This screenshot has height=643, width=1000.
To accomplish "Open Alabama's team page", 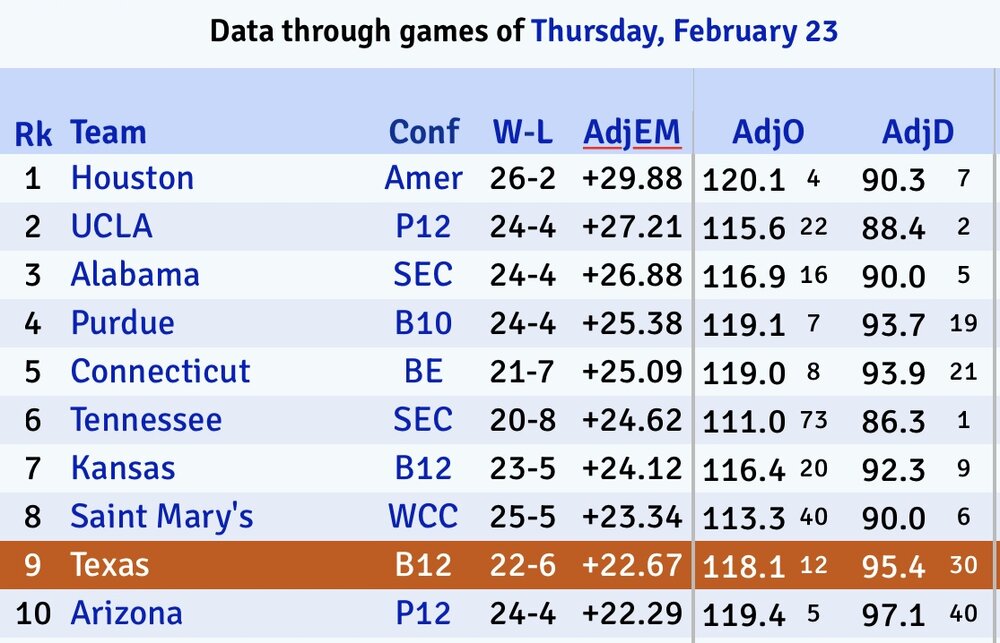I will [135, 275].
